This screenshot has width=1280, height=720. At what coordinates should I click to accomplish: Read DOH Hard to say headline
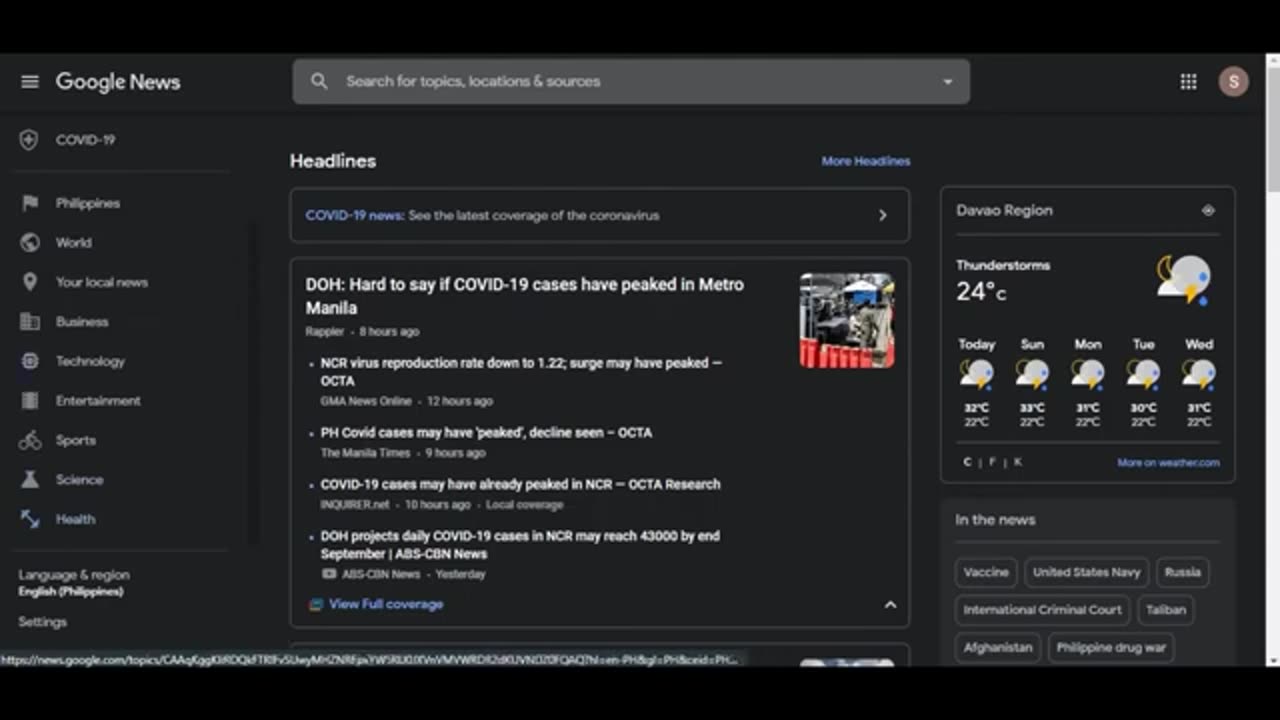coord(525,296)
